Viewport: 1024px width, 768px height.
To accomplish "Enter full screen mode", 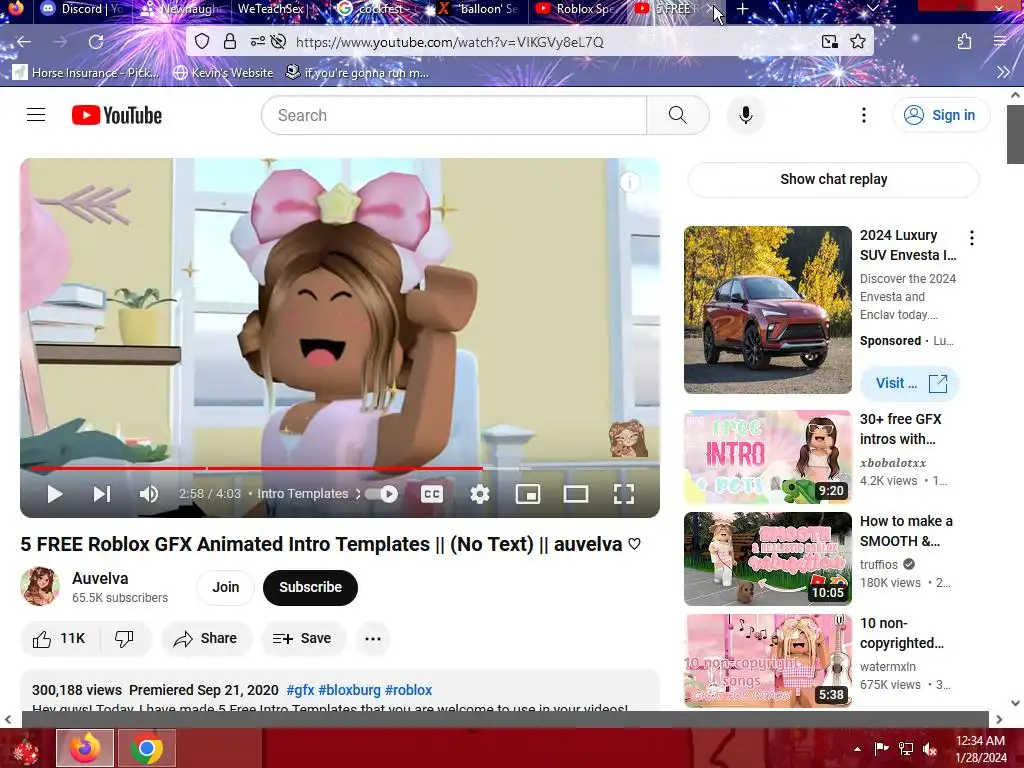I will pos(624,494).
